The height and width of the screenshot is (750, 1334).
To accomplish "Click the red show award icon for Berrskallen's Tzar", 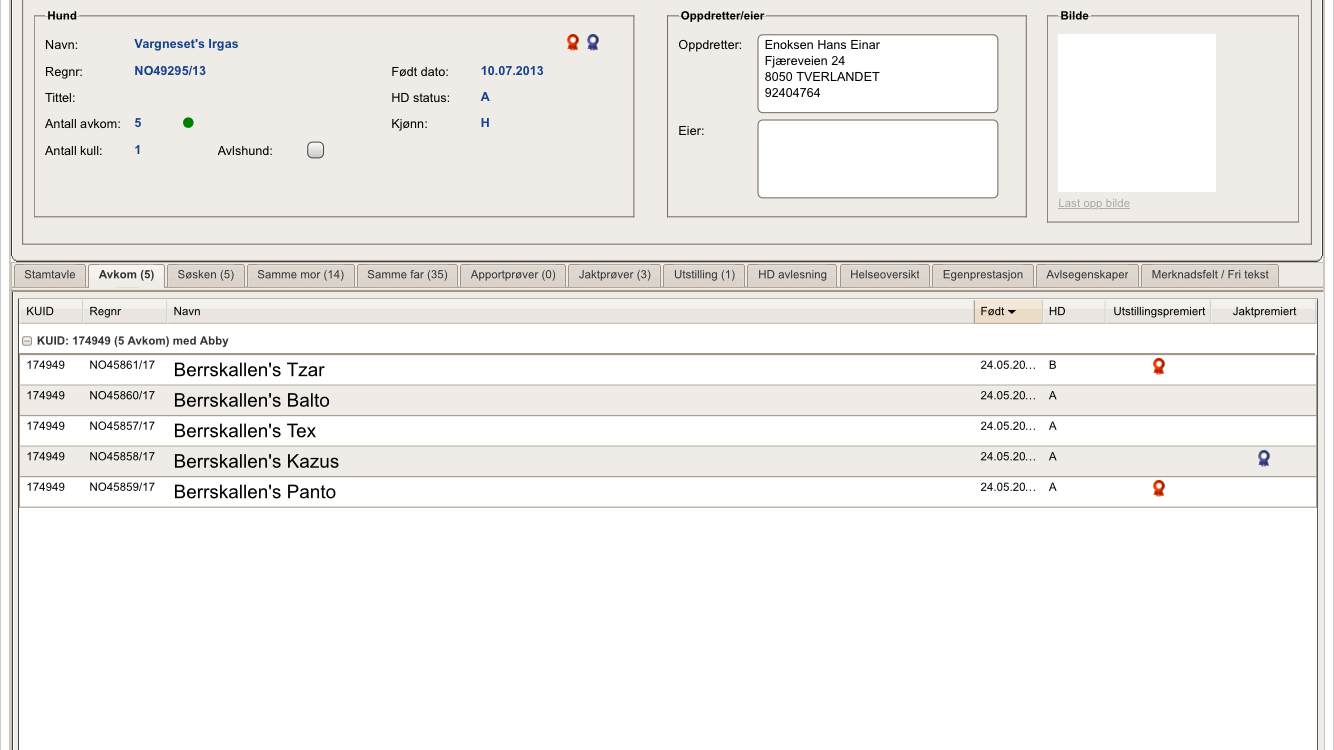I will tap(1159, 366).
